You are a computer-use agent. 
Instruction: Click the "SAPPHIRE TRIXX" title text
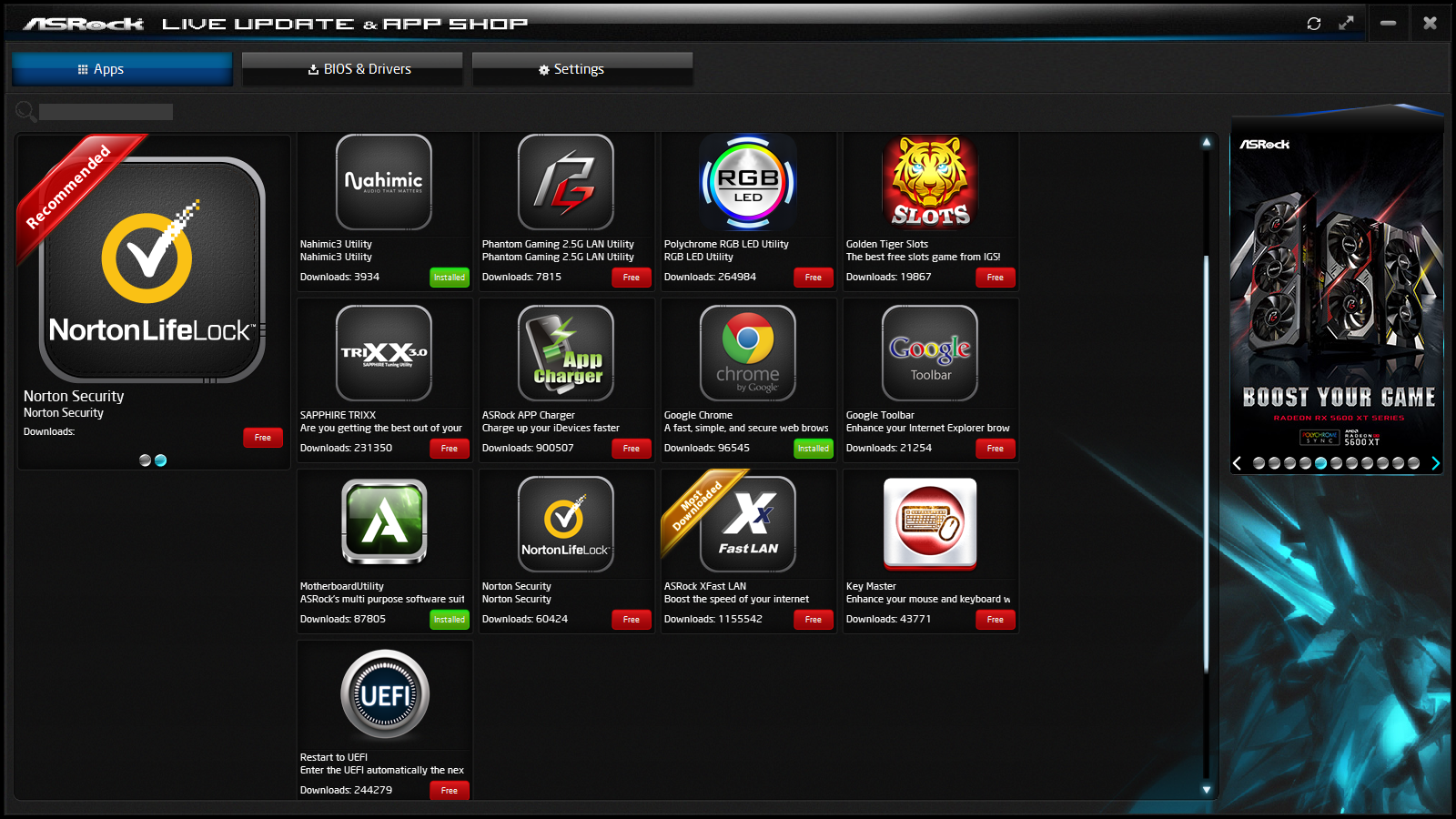338,415
